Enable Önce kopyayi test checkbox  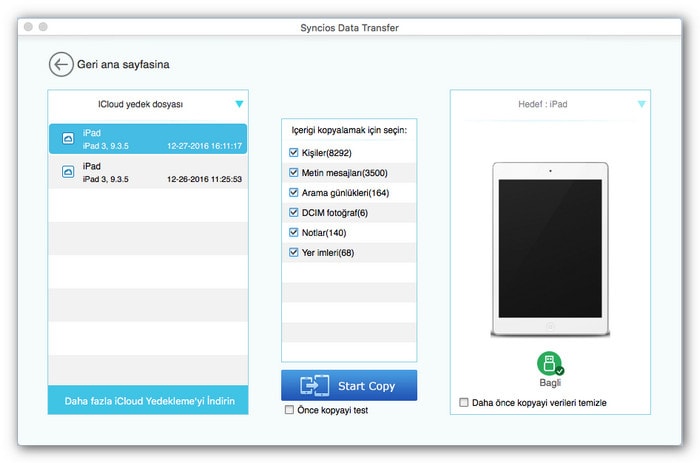[289, 410]
